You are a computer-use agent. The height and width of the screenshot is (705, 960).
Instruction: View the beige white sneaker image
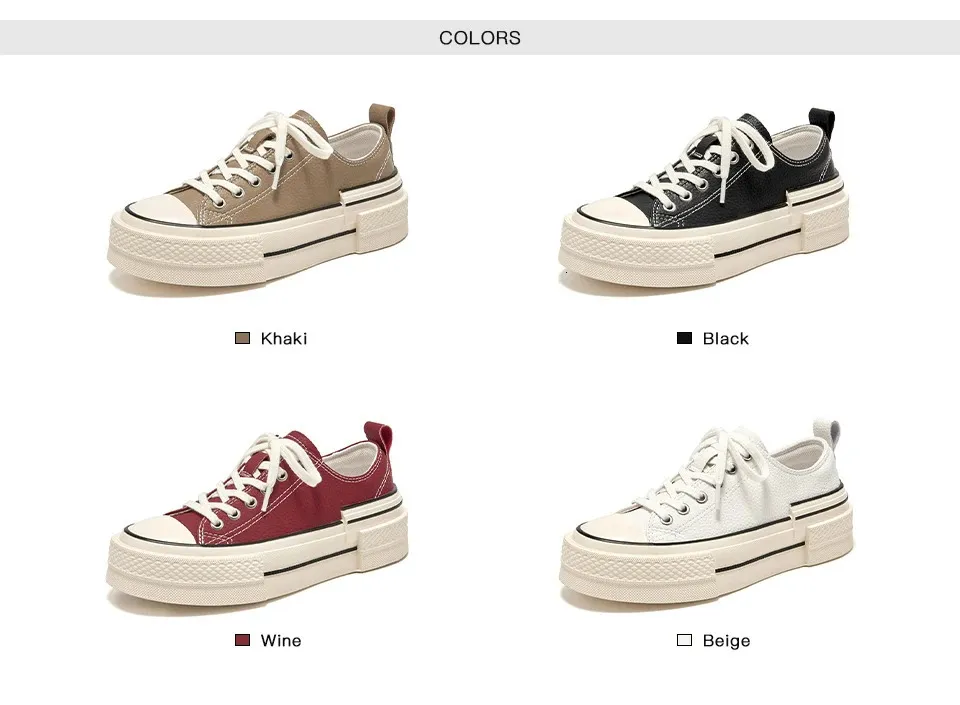point(705,516)
